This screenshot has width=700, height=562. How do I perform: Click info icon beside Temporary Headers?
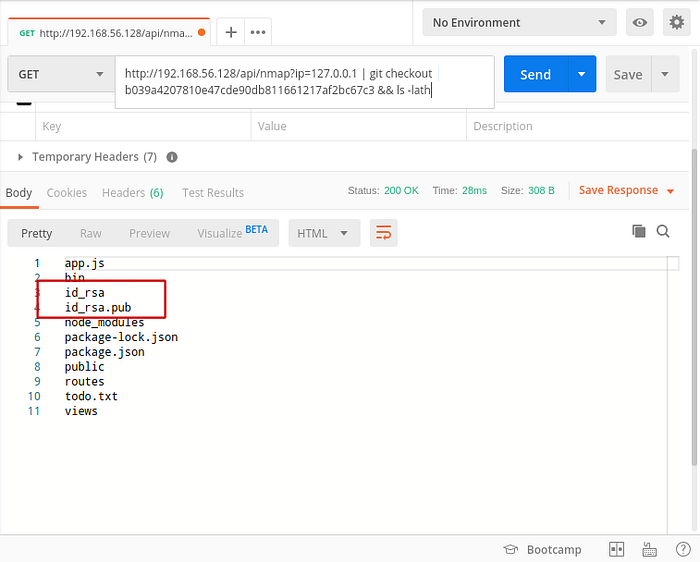point(172,157)
